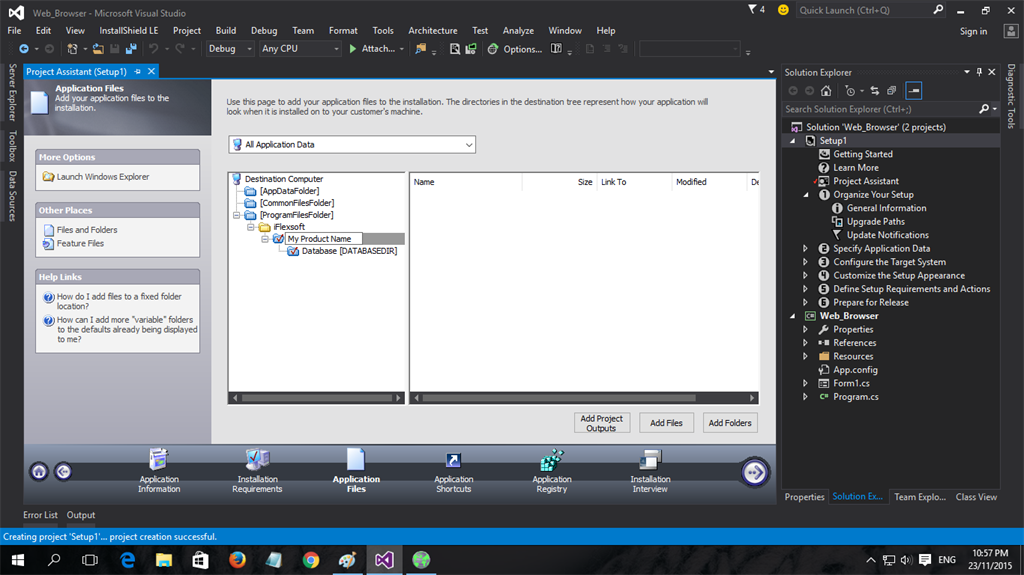1024x575 pixels.
Task: Click the feedback smiley icon
Action: [x=783, y=10]
